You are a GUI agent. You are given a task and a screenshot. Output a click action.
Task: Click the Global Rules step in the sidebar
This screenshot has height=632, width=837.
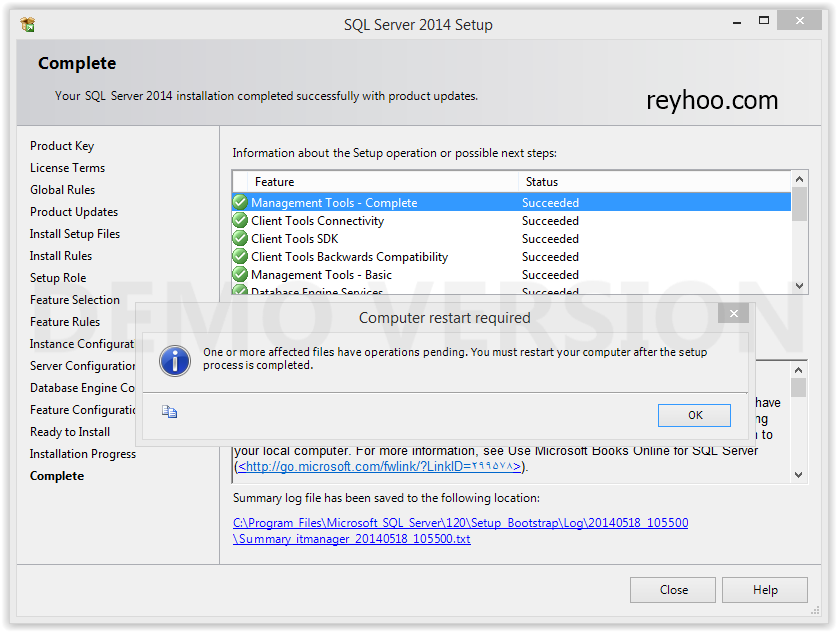(x=62, y=189)
